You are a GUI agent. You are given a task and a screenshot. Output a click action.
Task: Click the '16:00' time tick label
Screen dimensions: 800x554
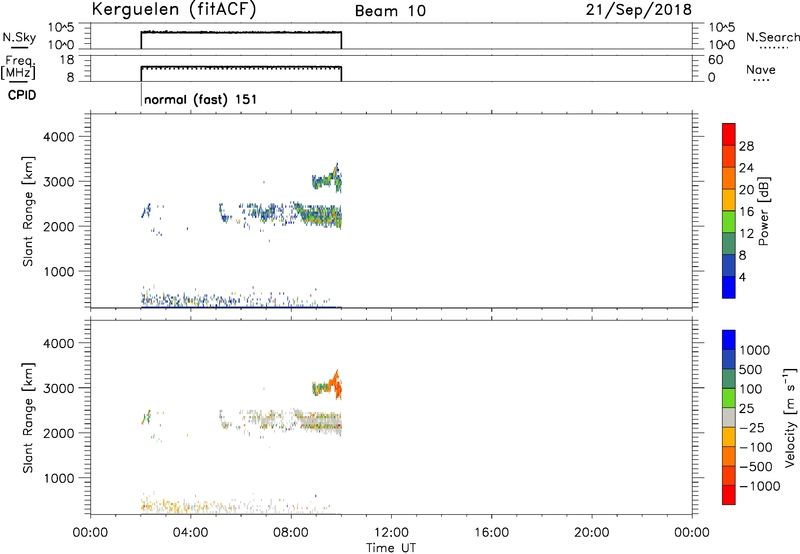pos(491,533)
